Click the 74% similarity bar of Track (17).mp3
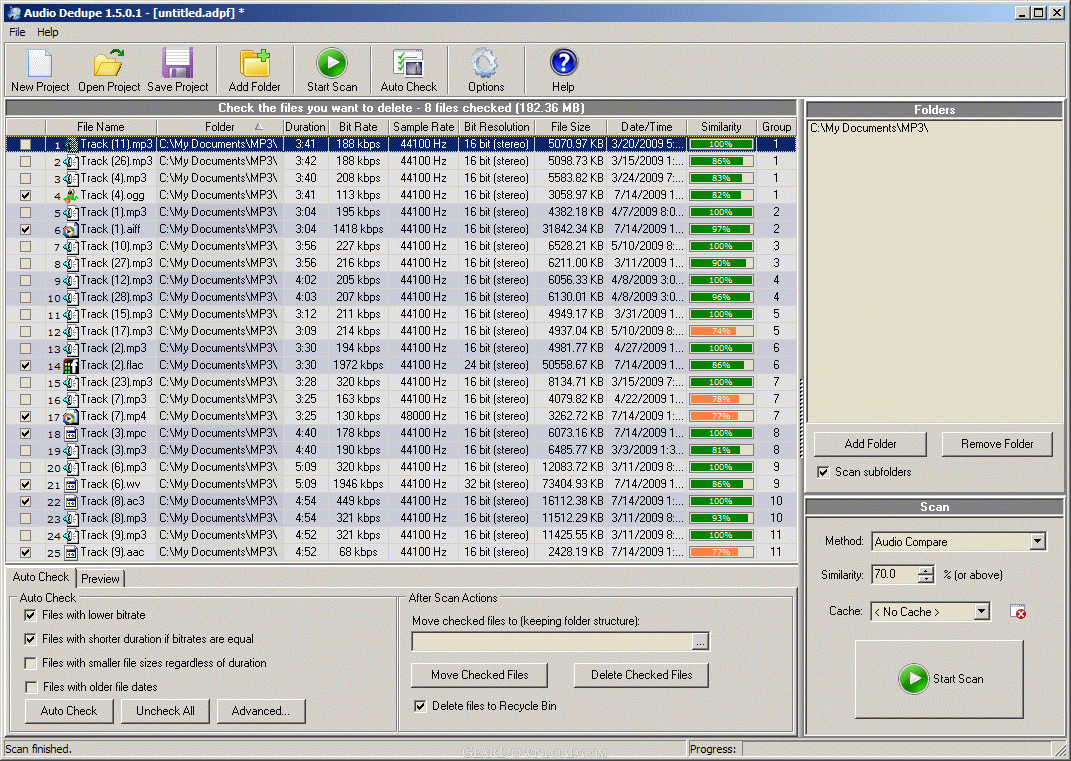The width and height of the screenshot is (1071, 761). coord(721,331)
